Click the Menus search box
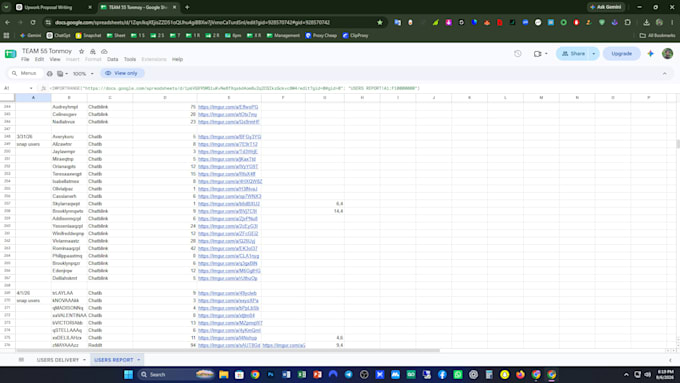Viewport: 680px width, 383px height. tap(25, 73)
